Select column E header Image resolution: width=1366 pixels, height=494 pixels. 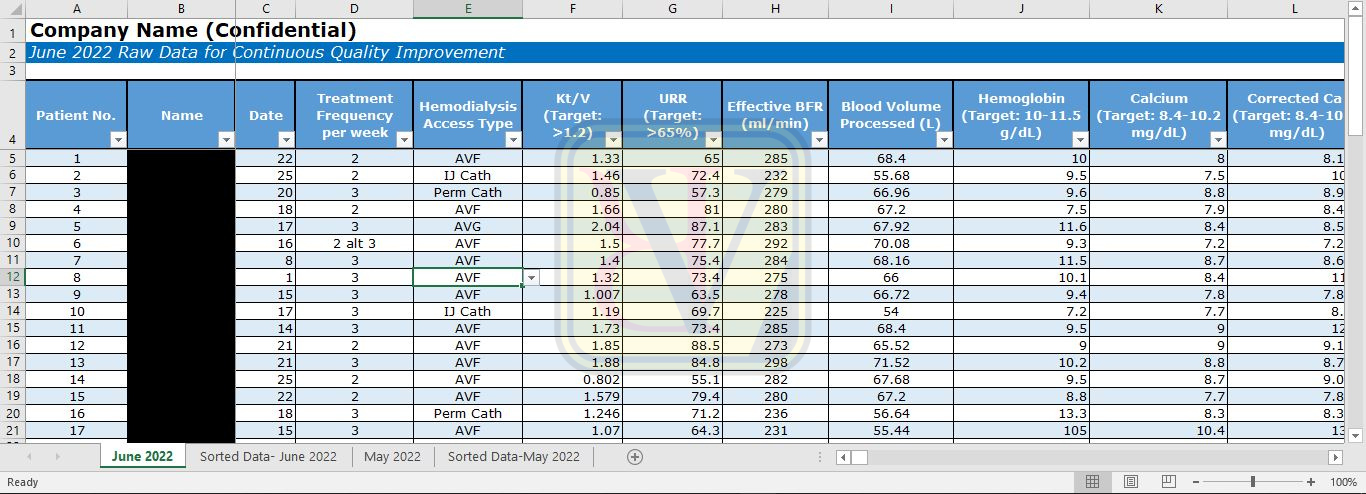pos(467,9)
